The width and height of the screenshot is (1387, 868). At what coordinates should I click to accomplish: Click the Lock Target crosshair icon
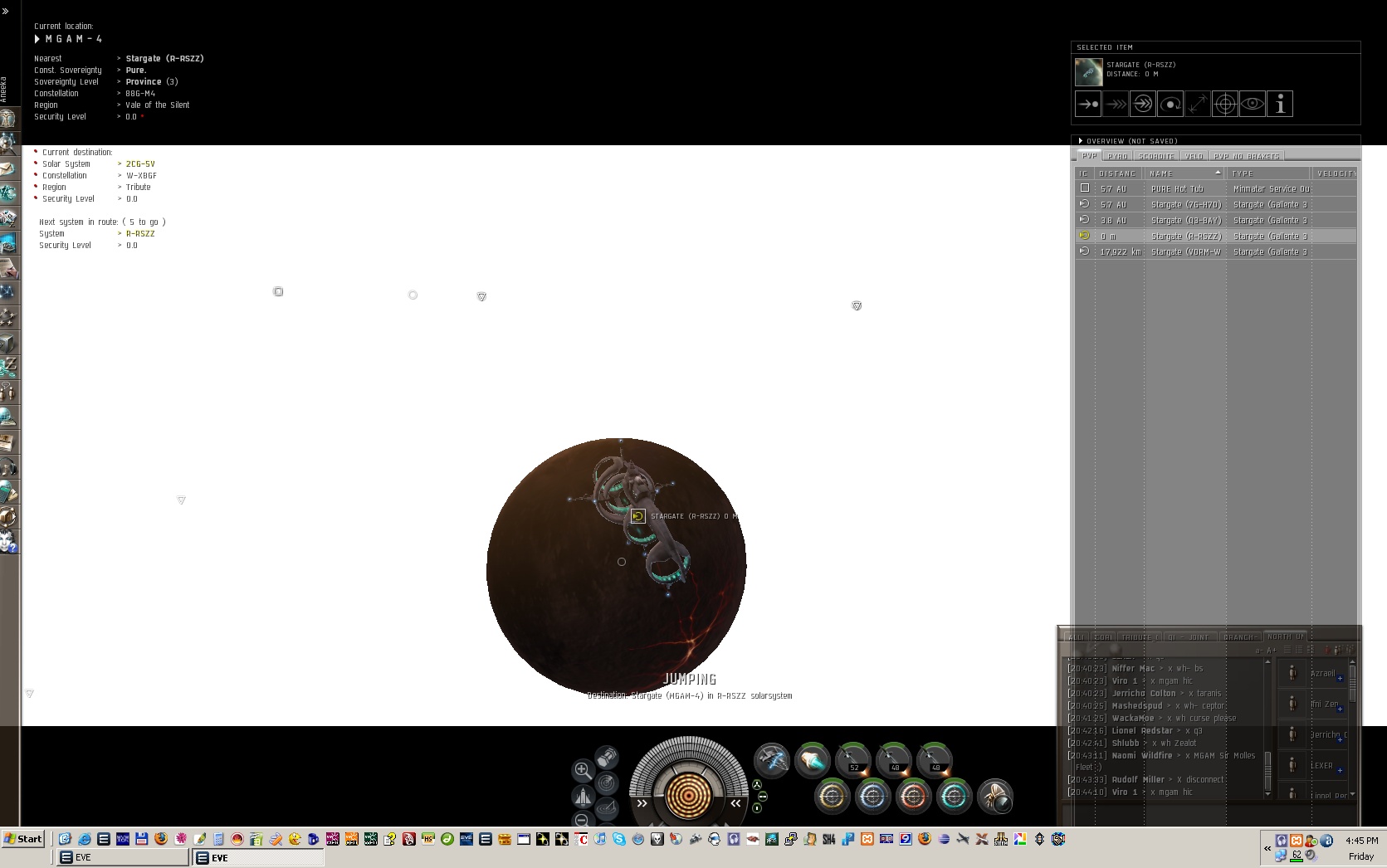[1225, 105]
